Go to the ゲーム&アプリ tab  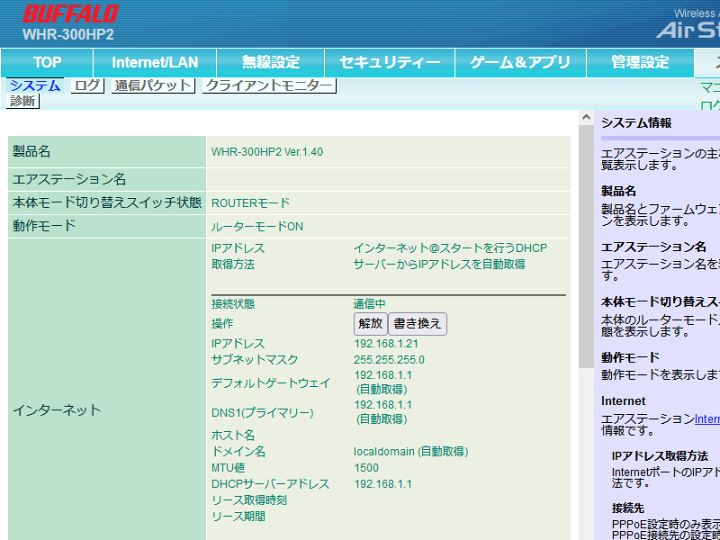[x=520, y=62]
